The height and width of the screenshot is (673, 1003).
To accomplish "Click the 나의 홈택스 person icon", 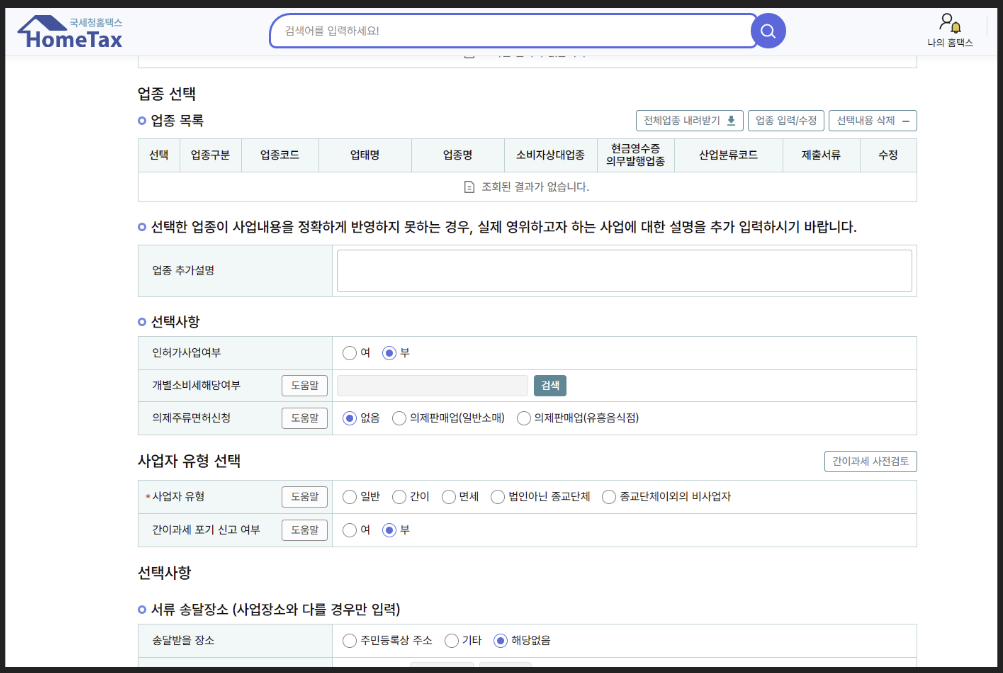I will tap(947, 21).
